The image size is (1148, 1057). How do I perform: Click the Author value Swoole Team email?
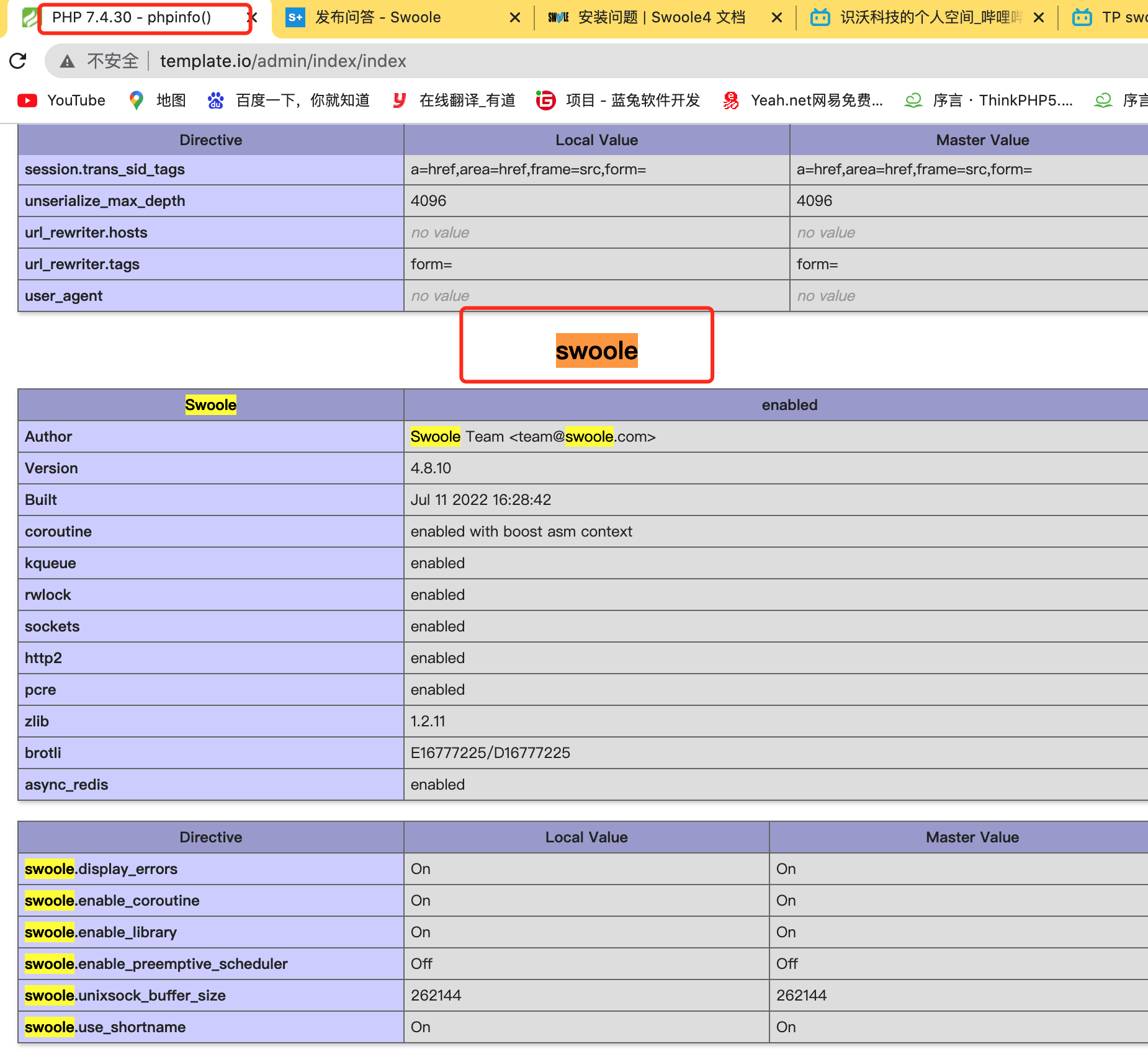click(x=533, y=437)
